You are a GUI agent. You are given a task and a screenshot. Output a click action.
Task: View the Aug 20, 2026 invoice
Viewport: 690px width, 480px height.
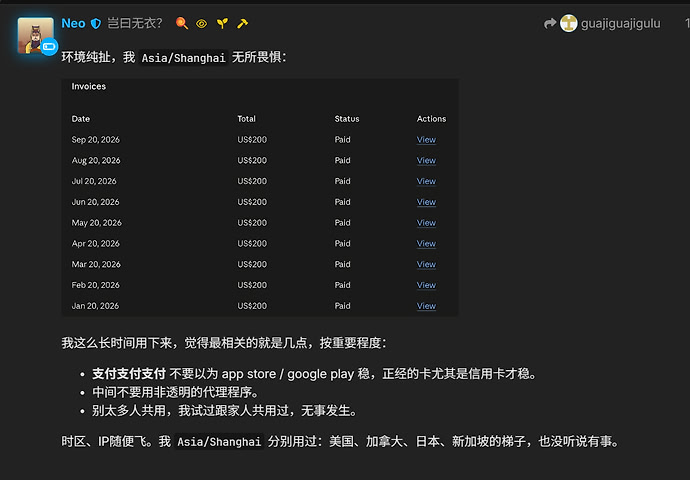coord(426,161)
